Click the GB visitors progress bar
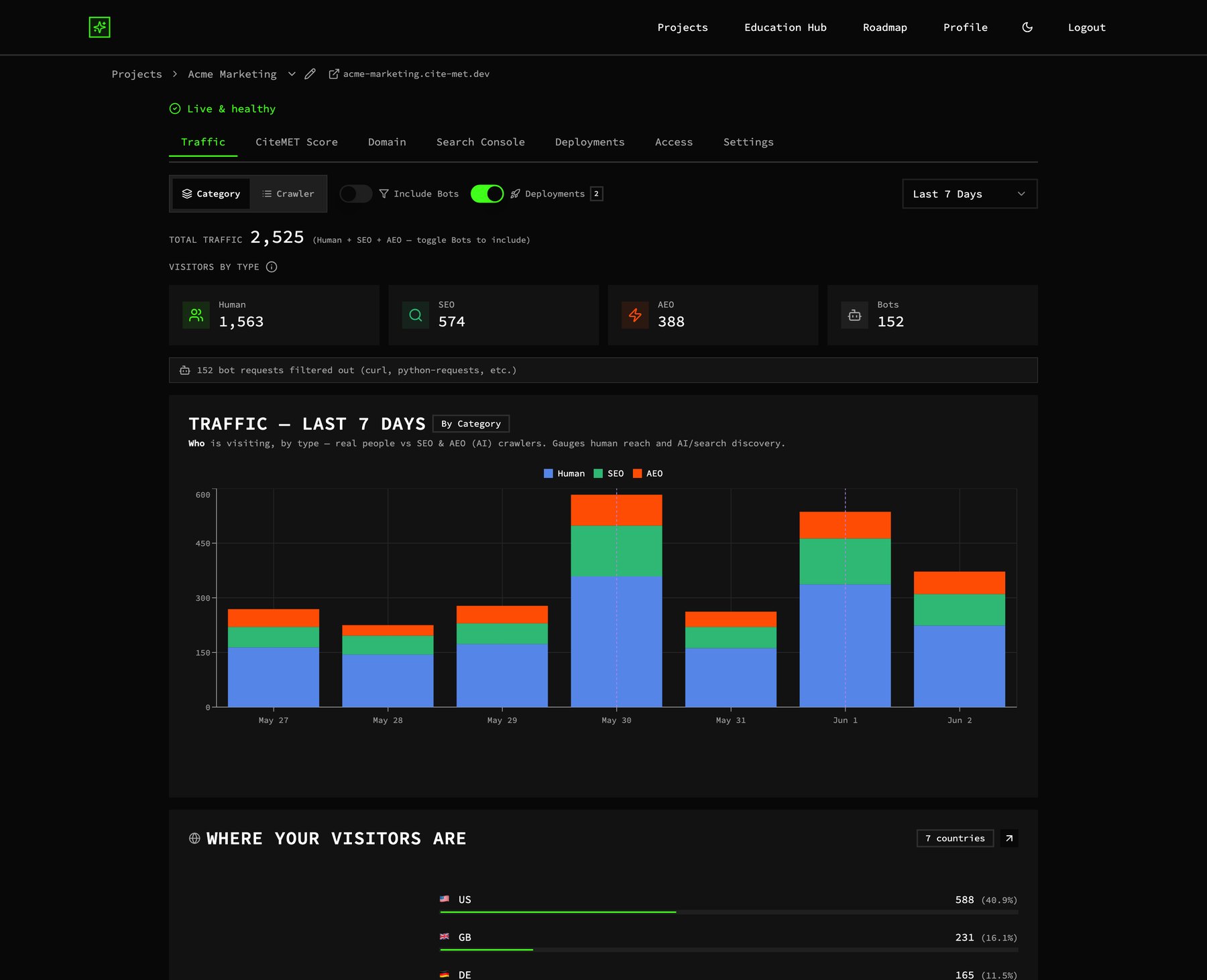The width and height of the screenshot is (1207, 980). coord(729,950)
